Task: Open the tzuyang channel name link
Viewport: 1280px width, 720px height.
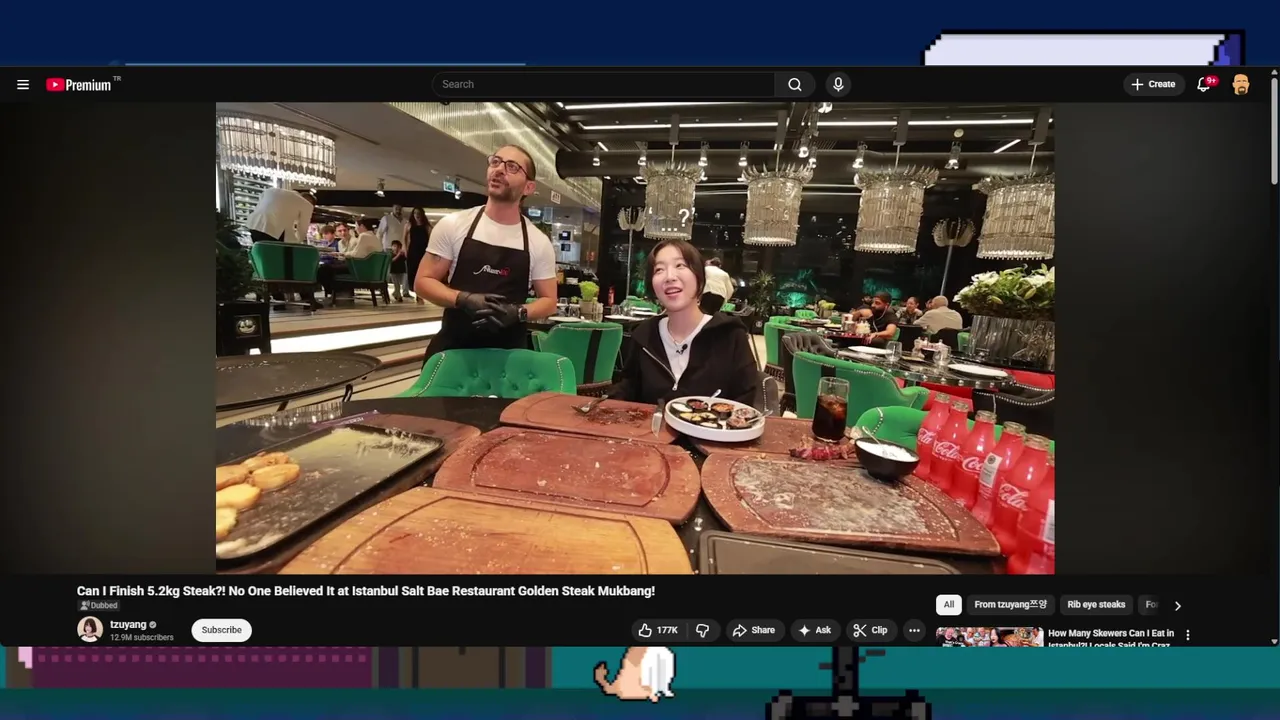Action: pos(128,624)
